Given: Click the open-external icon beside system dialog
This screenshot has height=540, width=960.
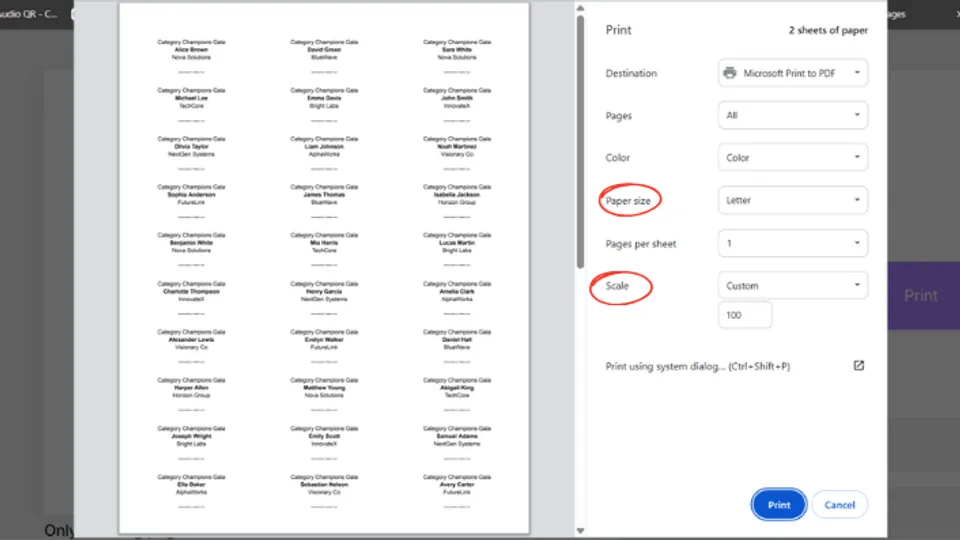Looking at the screenshot, I should click(858, 366).
